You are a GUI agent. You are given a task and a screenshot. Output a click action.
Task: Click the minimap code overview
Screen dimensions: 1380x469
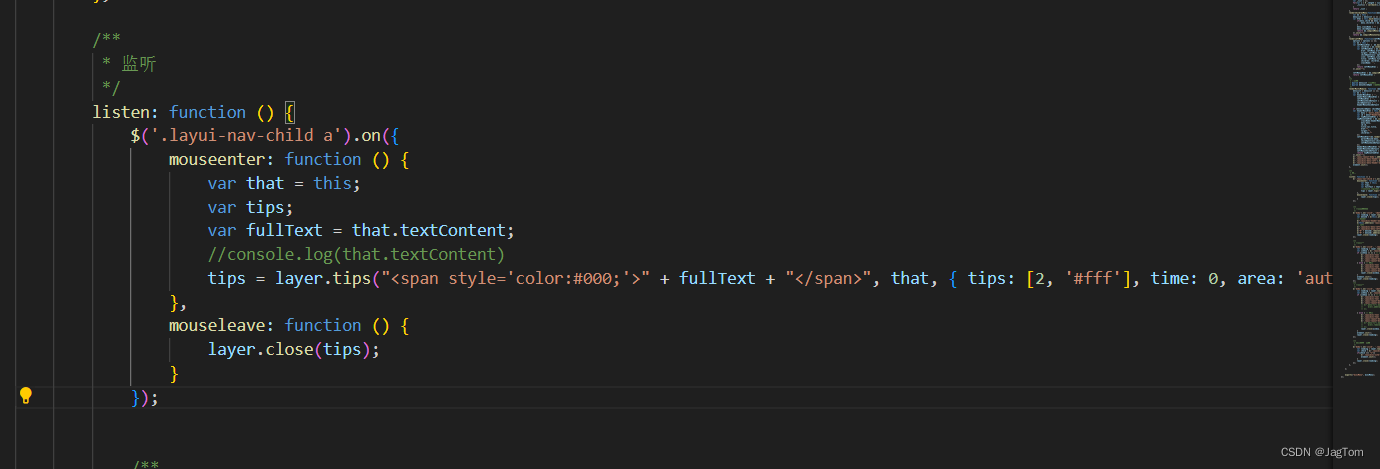pos(1356,190)
